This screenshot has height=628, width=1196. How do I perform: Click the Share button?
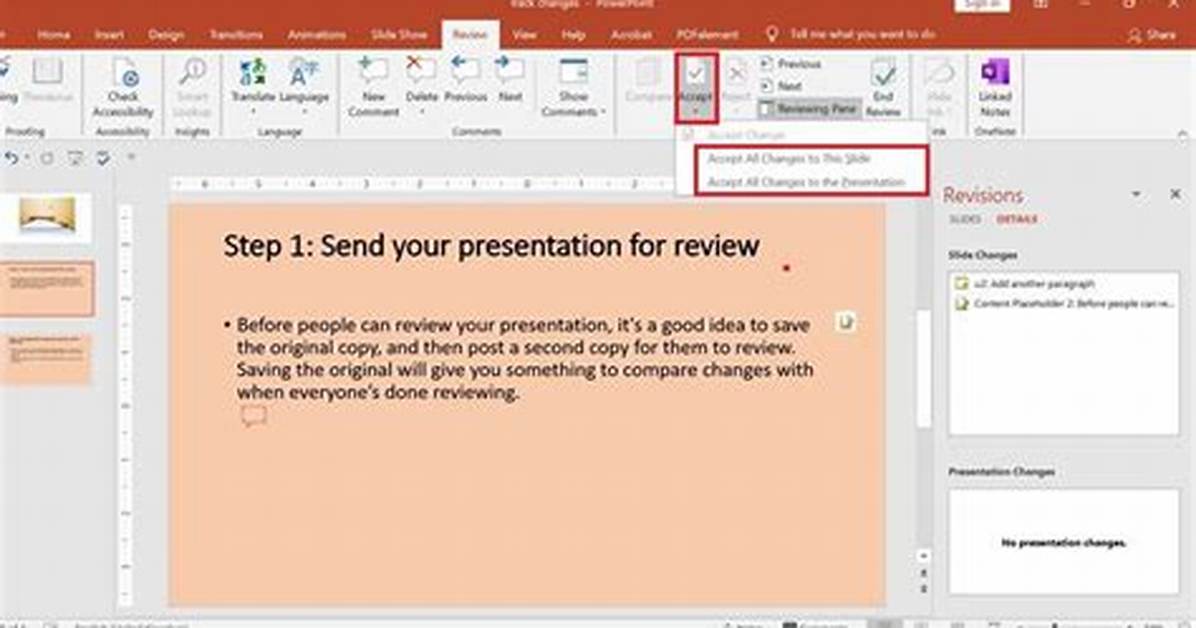pyautogui.click(x=1152, y=34)
